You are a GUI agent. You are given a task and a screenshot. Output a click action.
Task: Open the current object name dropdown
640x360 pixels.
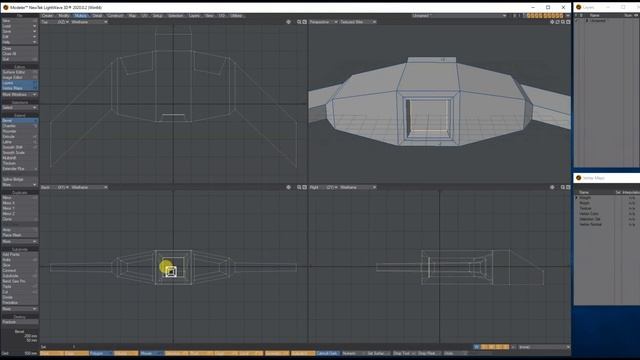point(459,16)
